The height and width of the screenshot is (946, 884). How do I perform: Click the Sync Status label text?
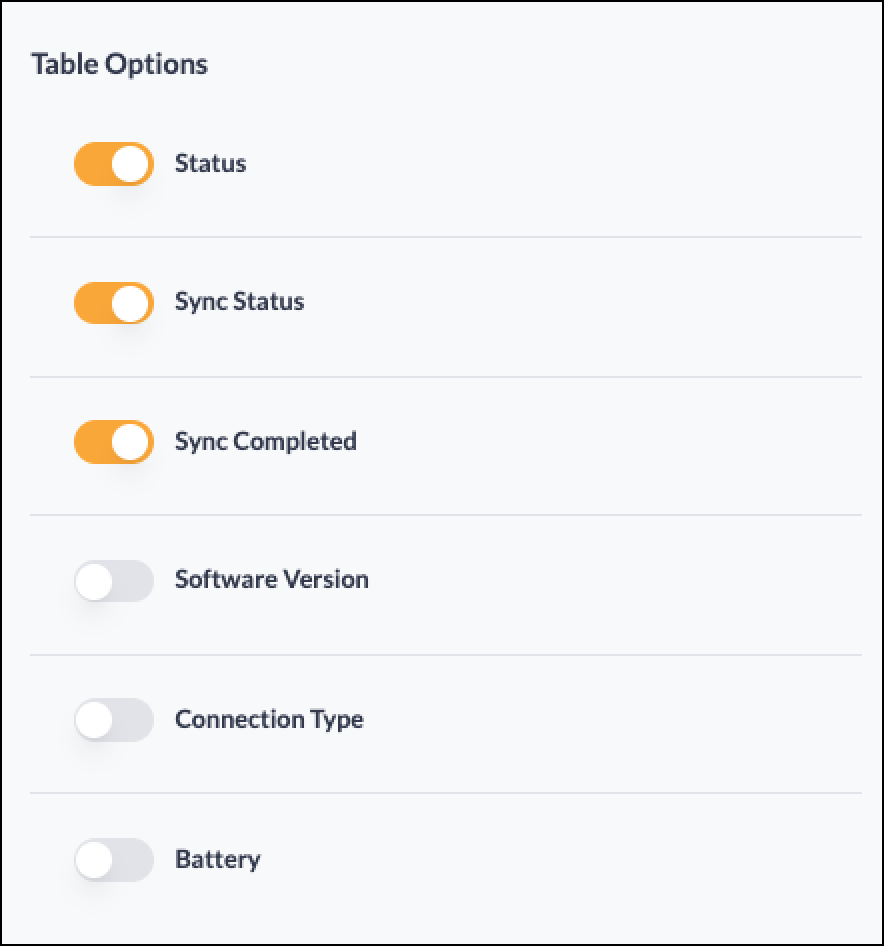click(240, 302)
